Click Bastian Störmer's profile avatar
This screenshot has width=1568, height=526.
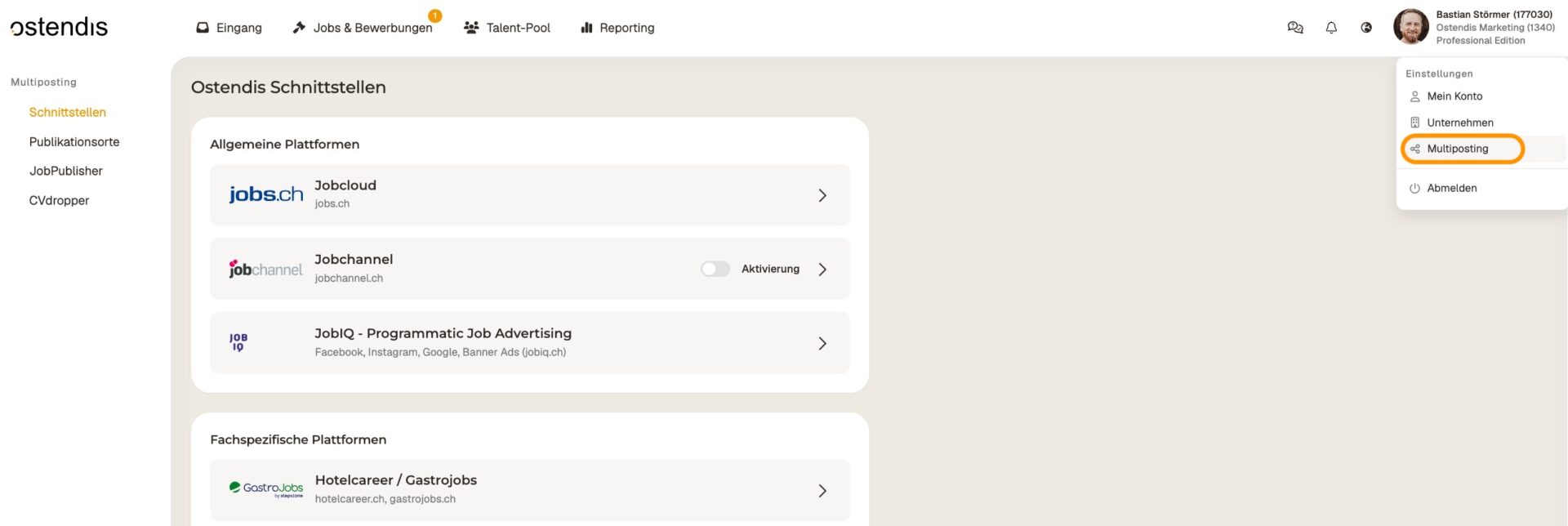pos(1410,27)
